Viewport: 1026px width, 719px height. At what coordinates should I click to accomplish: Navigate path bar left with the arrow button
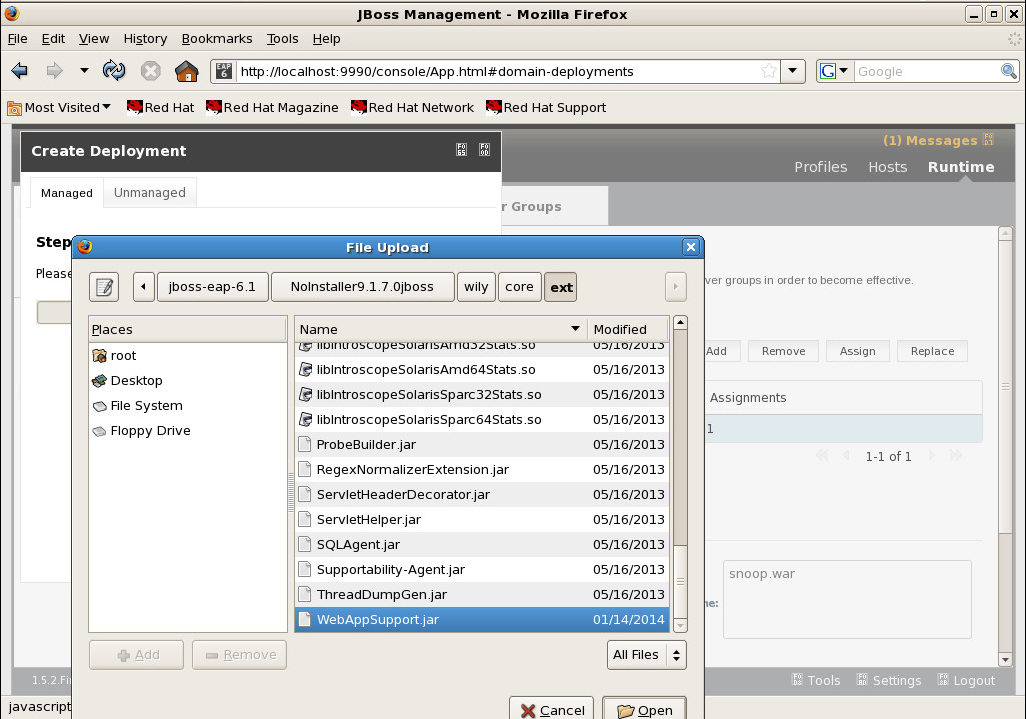143,287
